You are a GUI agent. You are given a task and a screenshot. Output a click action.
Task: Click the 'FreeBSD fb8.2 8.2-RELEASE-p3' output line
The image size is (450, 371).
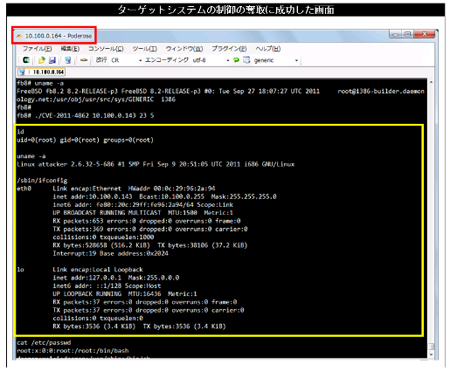coord(220,91)
